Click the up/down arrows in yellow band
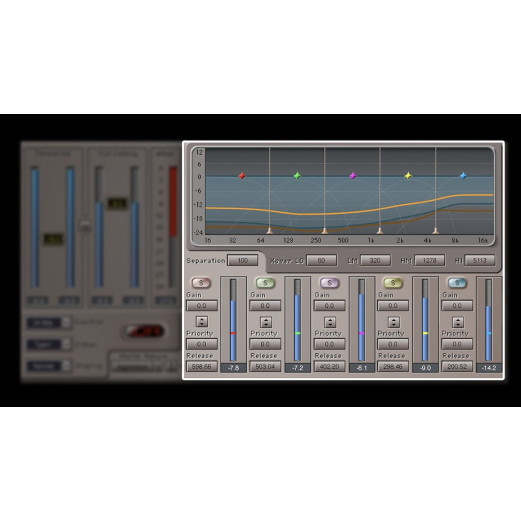This screenshot has height=521, width=521. pos(394,322)
